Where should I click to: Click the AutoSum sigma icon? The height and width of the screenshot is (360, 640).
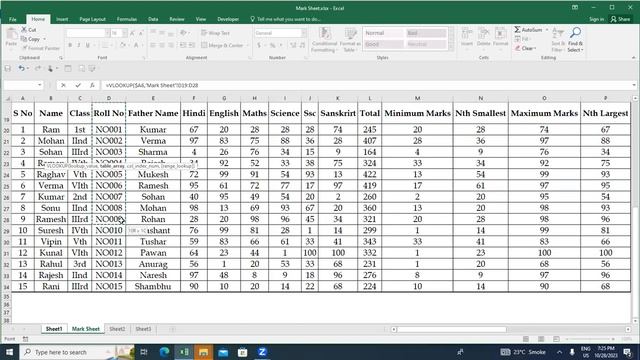tap(517, 30)
